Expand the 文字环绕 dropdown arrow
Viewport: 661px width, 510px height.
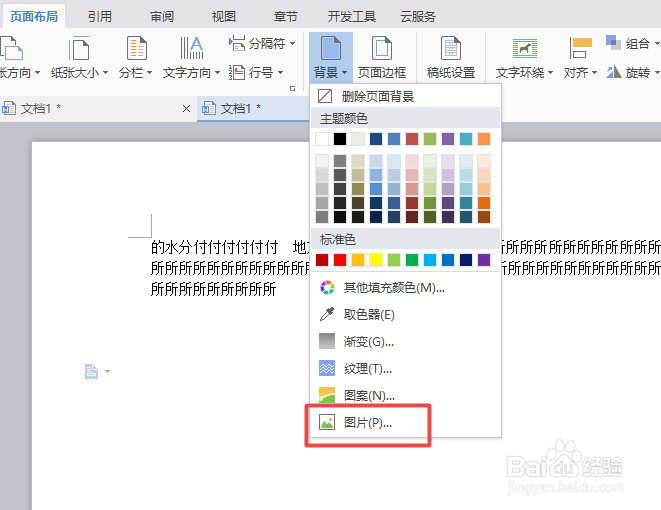pyautogui.click(x=551, y=72)
